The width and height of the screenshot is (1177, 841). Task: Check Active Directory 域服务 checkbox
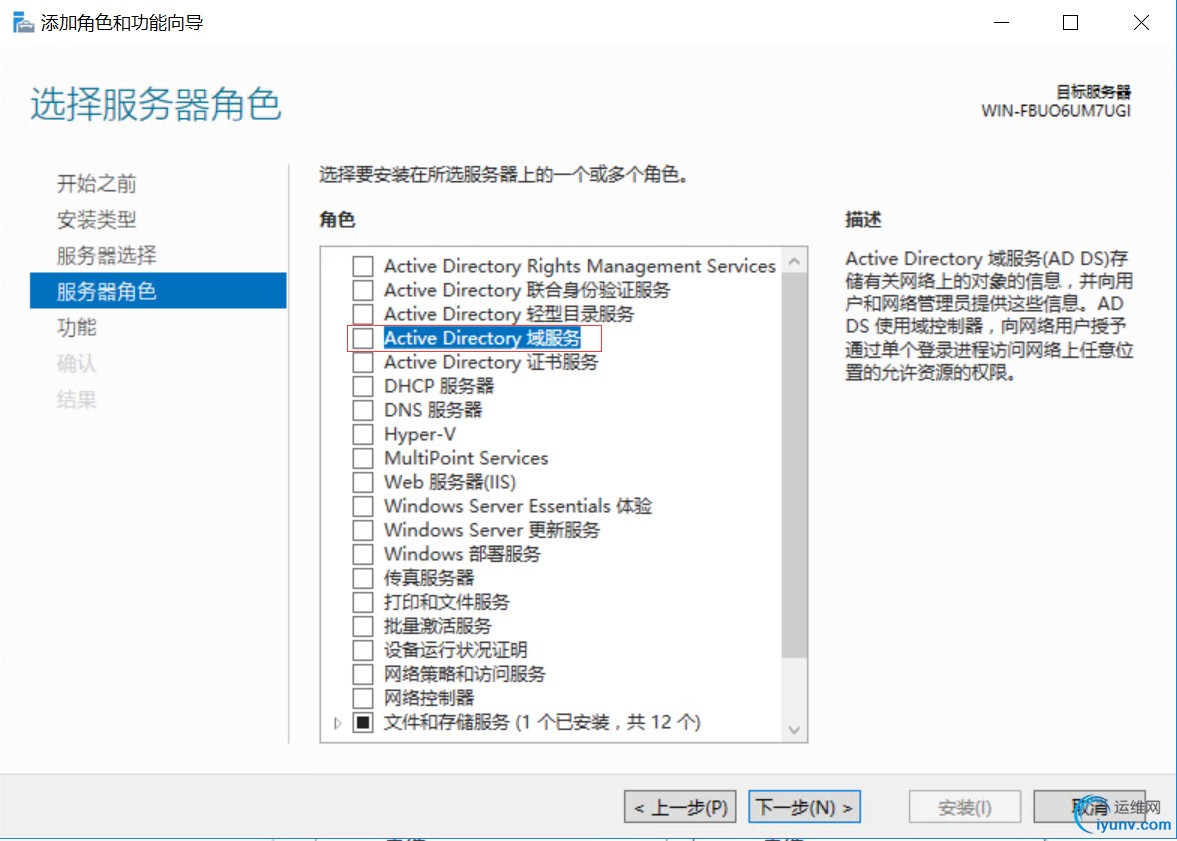[363, 339]
